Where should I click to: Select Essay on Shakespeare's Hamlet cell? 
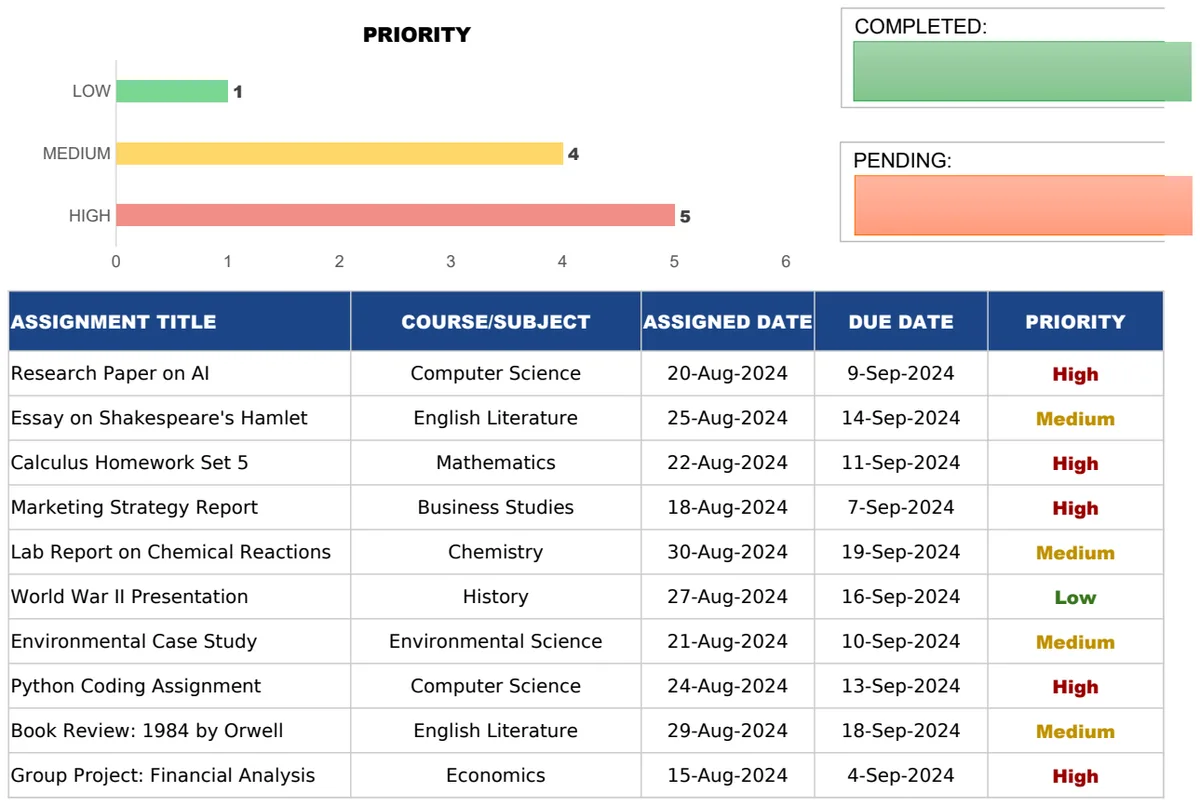(180, 418)
